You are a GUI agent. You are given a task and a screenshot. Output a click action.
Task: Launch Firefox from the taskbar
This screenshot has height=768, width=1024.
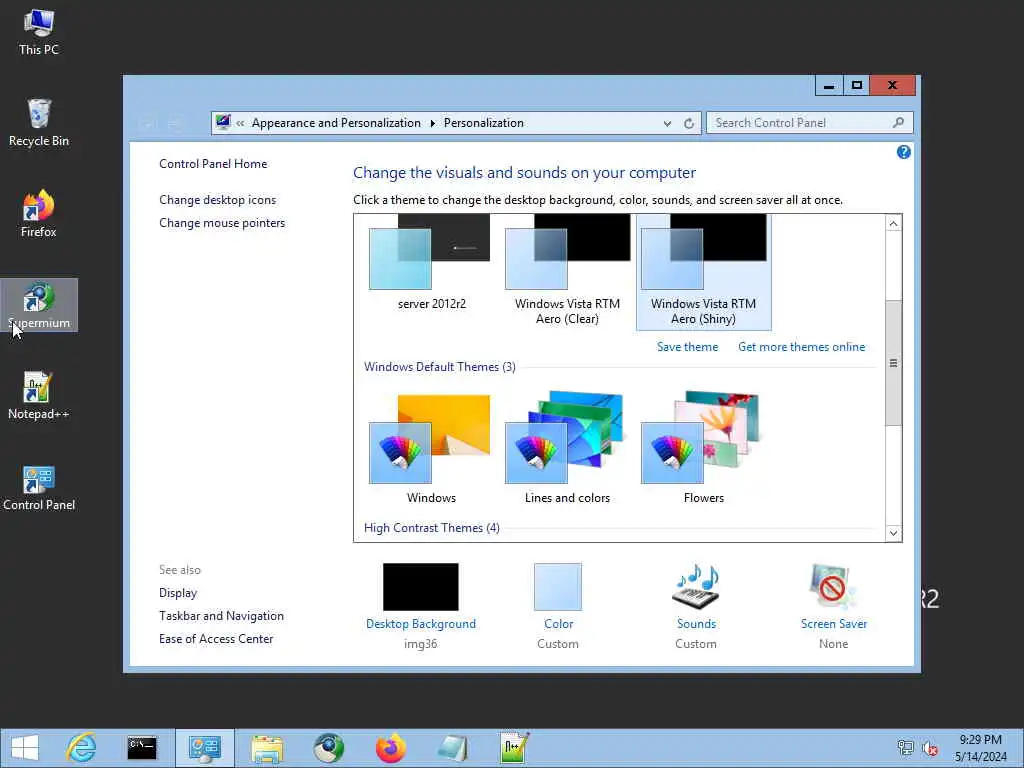point(390,748)
